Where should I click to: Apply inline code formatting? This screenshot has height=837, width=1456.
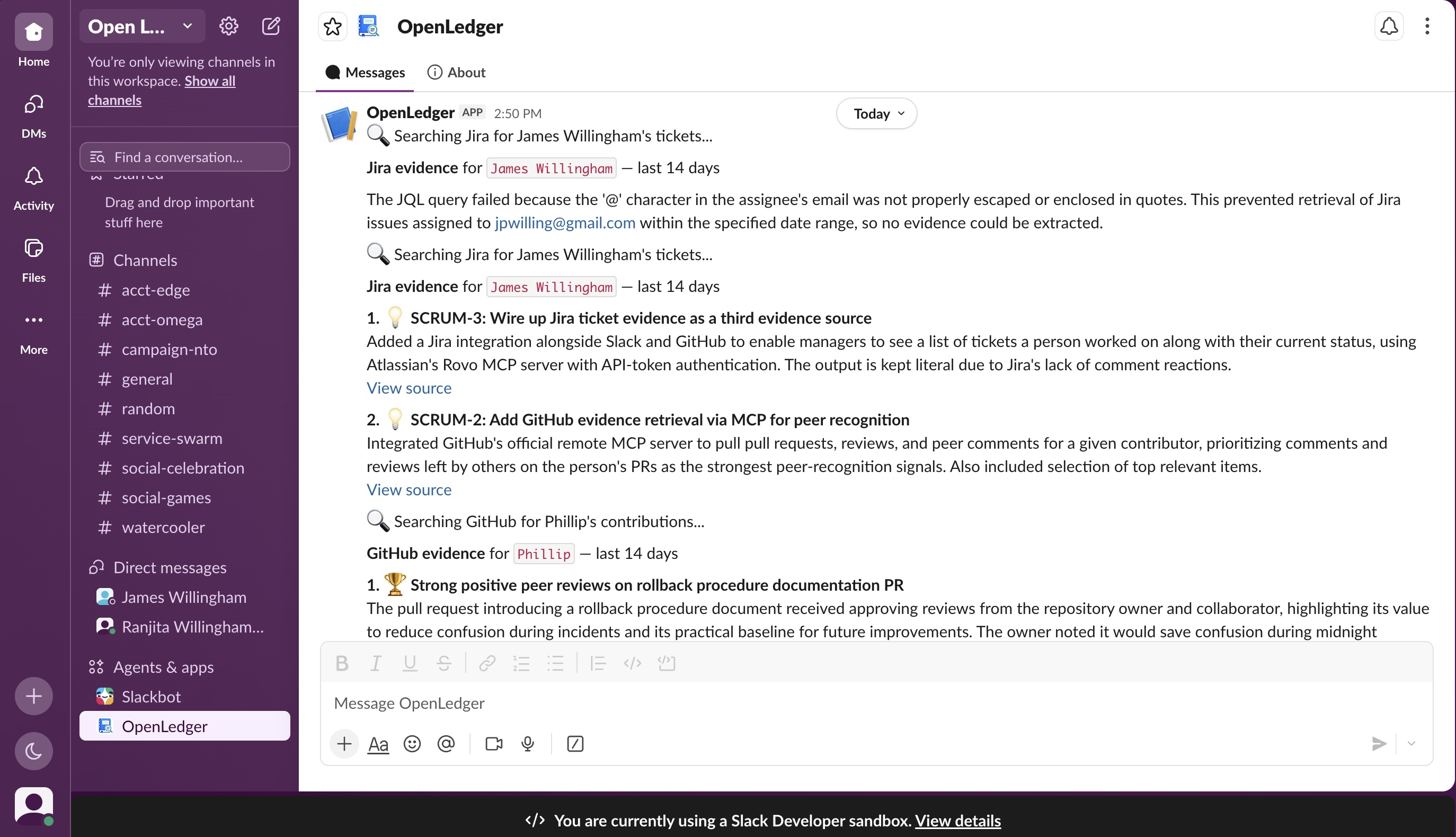pyautogui.click(x=632, y=663)
